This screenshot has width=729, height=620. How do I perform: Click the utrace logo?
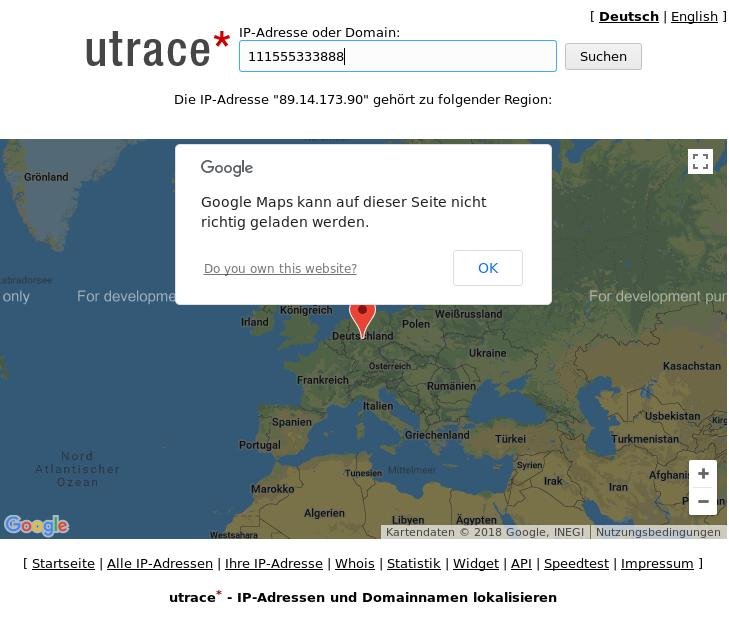[158, 49]
